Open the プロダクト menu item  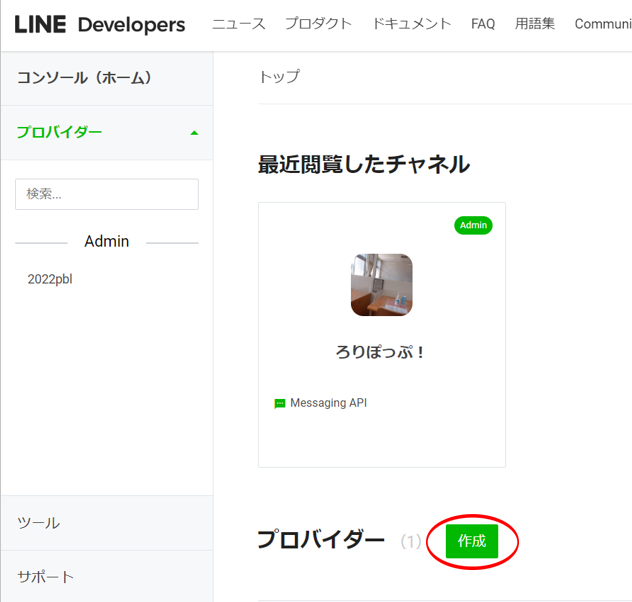click(x=318, y=24)
